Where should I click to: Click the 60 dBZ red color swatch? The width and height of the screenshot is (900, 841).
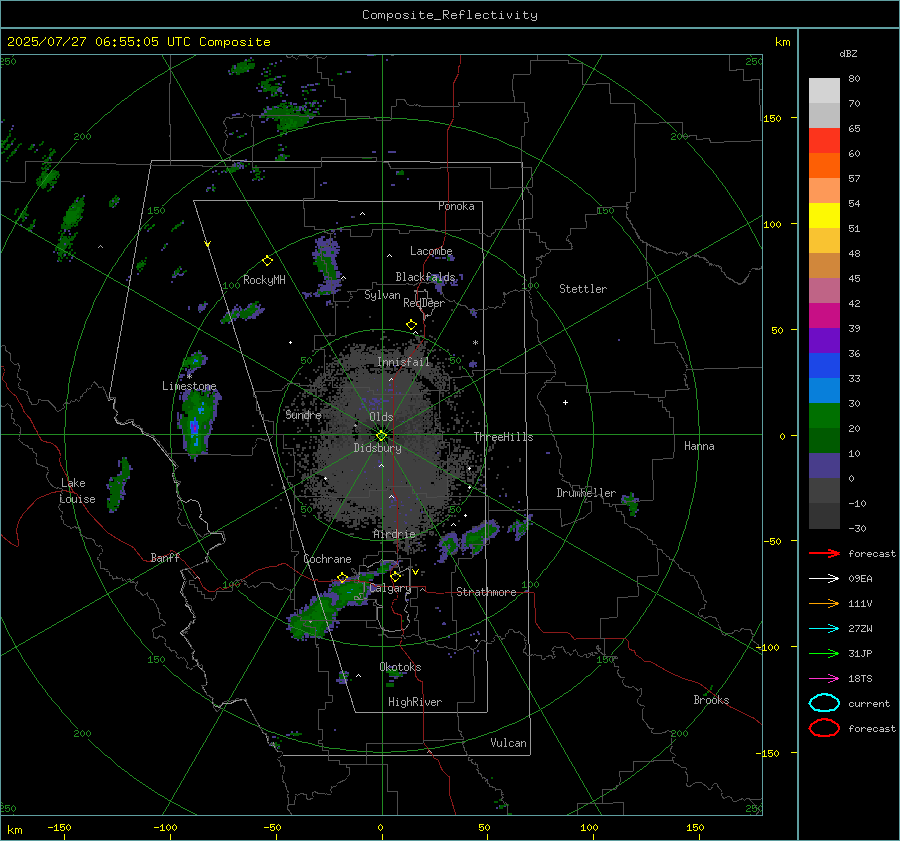(824, 141)
